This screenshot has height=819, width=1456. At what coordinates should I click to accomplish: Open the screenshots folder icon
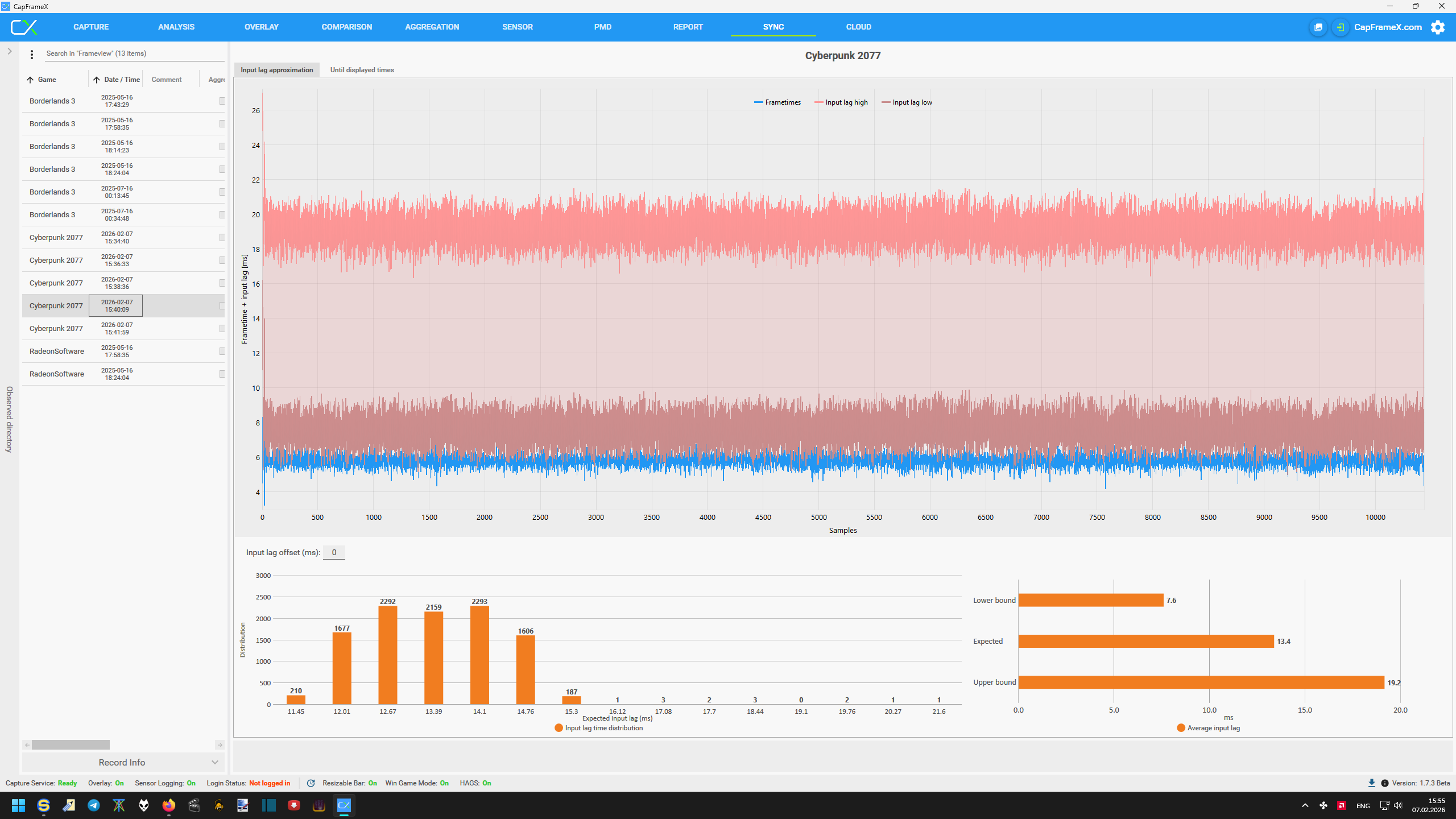pyautogui.click(x=1318, y=27)
